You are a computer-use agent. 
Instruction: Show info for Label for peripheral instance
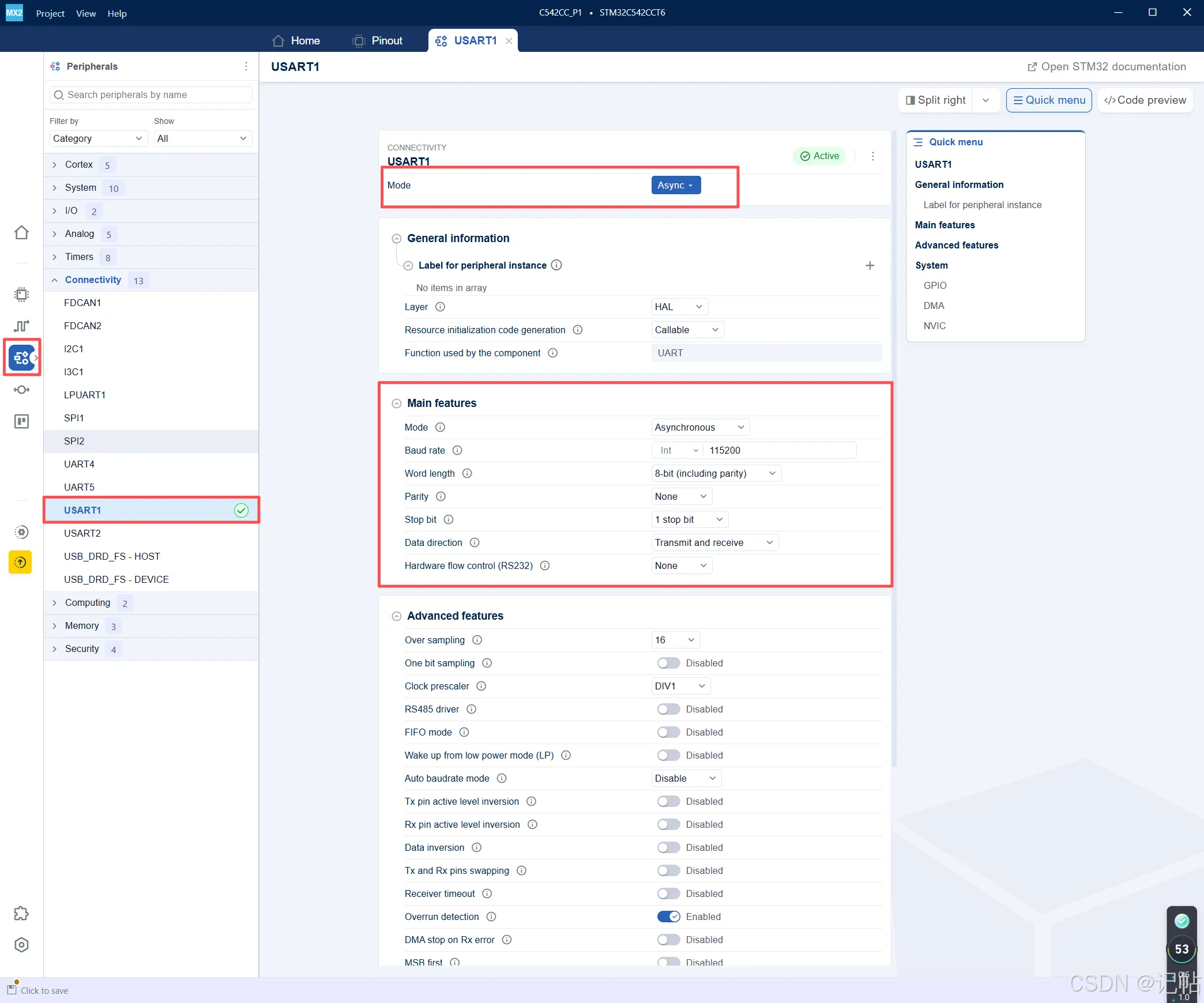click(556, 265)
